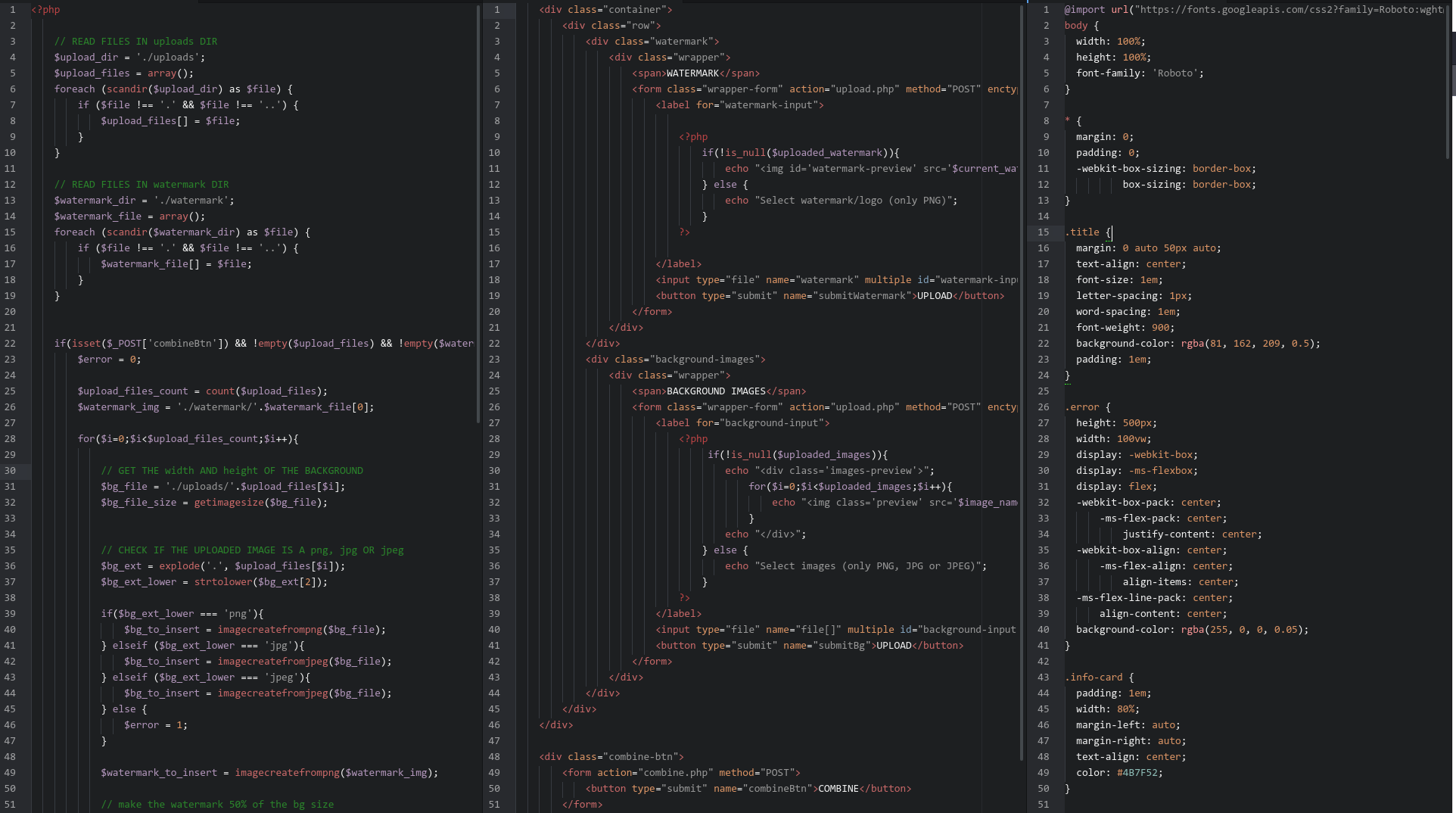Click the submitWatermark UPLOAD button line

click(830, 296)
